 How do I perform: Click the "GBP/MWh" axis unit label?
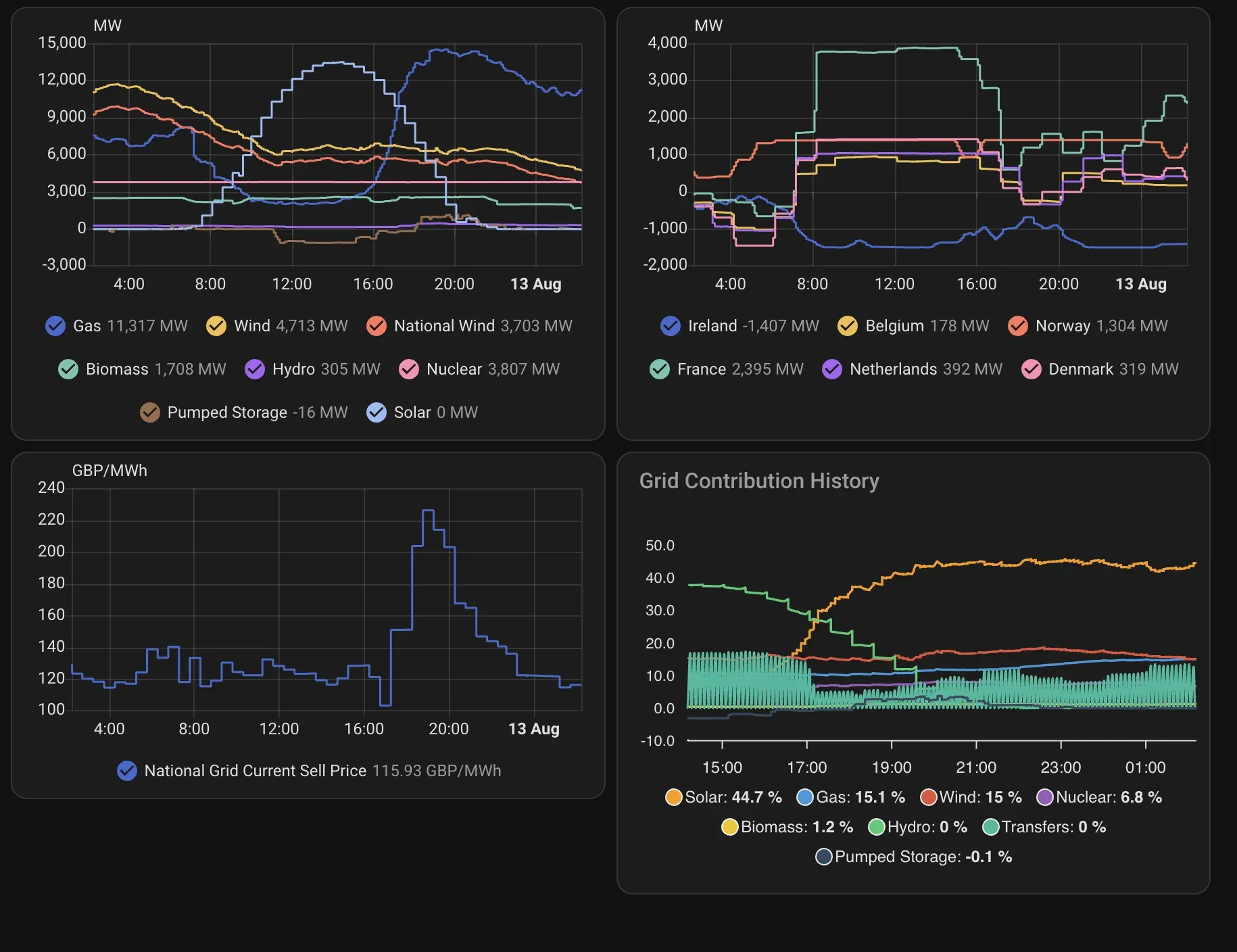tap(110, 471)
